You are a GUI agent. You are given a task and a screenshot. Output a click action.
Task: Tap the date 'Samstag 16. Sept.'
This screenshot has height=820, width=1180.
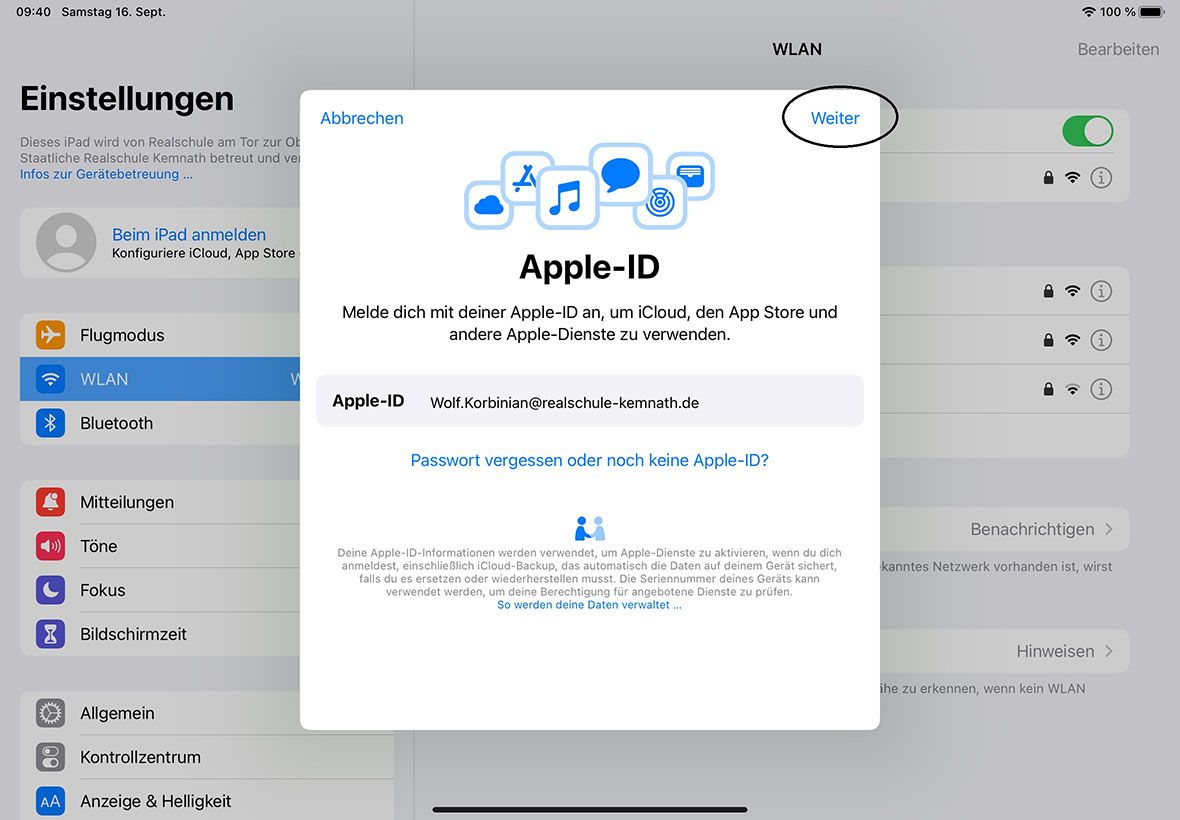tap(114, 12)
